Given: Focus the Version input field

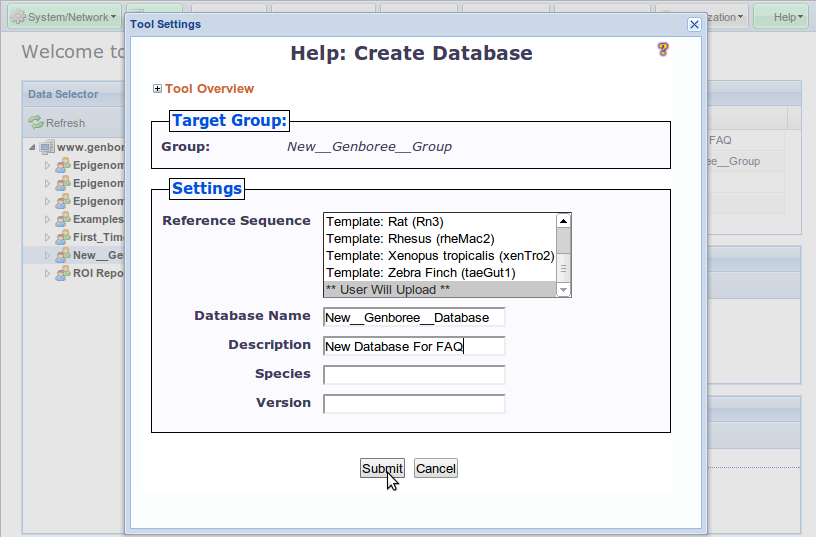Looking at the screenshot, I should [414, 404].
